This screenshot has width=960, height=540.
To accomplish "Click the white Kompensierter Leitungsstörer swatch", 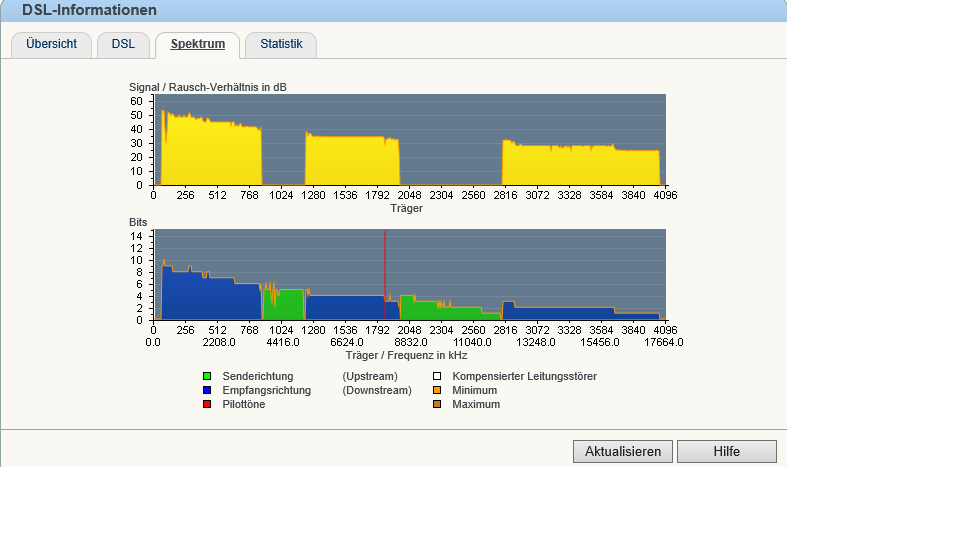I will pos(437,377).
